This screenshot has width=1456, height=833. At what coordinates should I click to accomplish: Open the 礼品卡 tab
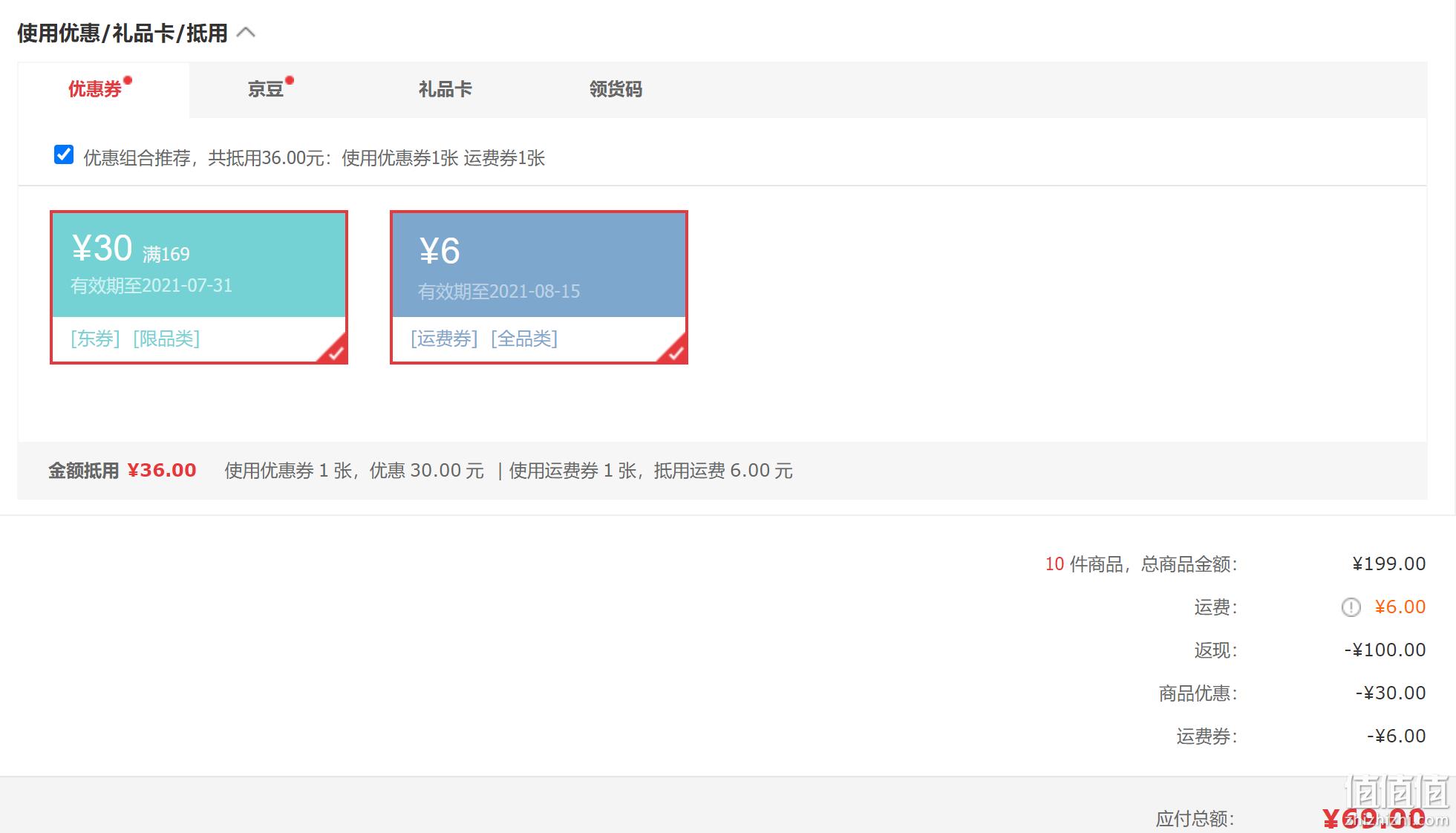(445, 90)
